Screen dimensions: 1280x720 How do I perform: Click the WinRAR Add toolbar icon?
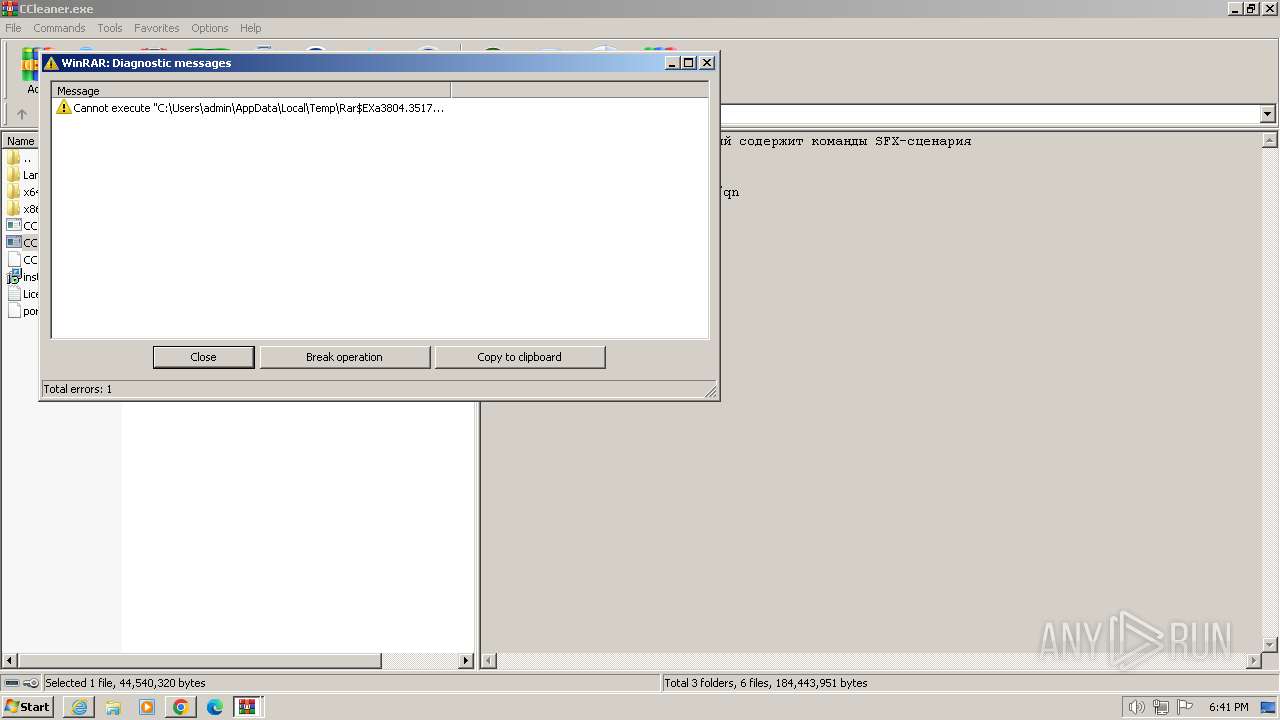click(30, 70)
